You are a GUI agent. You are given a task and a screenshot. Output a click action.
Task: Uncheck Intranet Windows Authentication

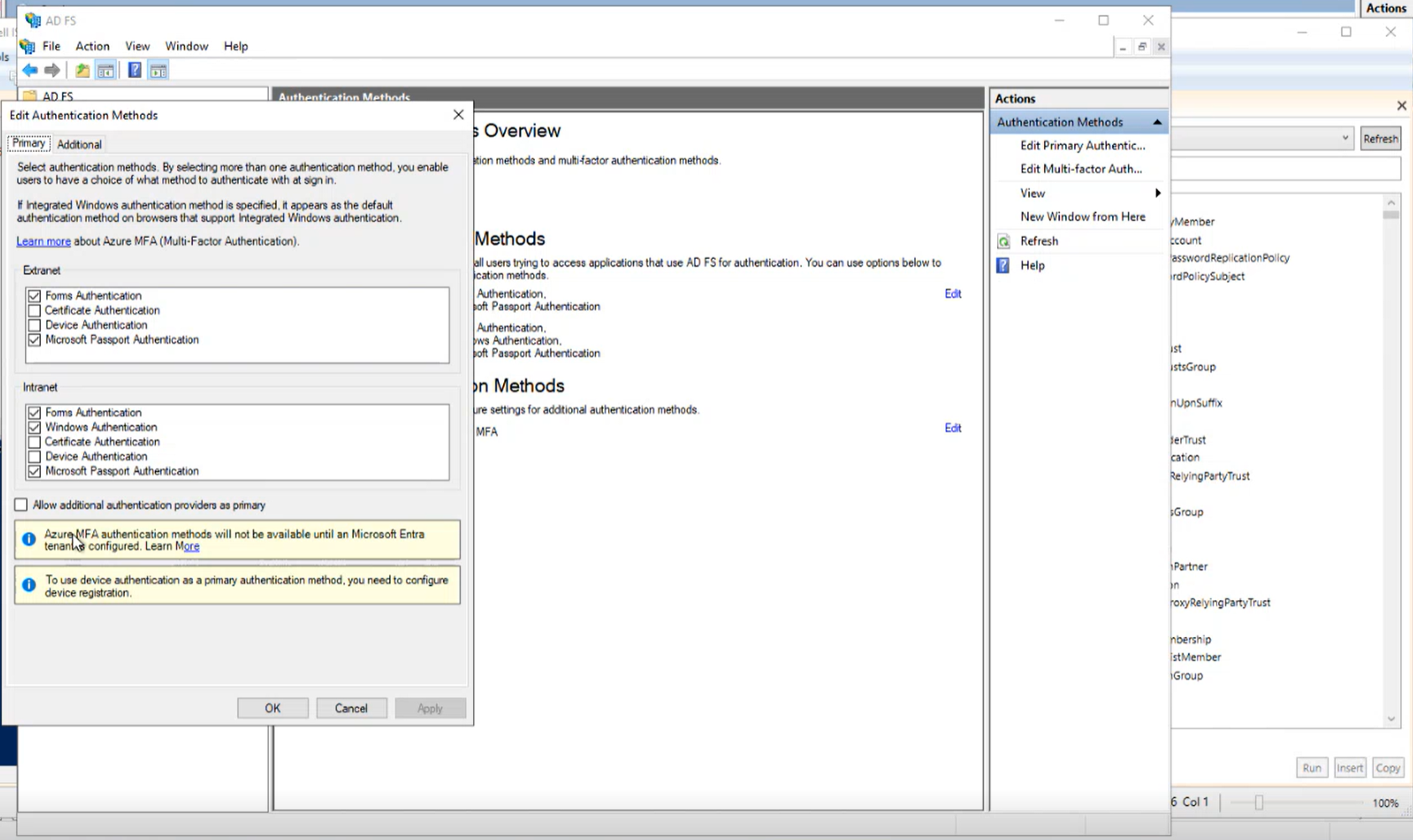34,428
